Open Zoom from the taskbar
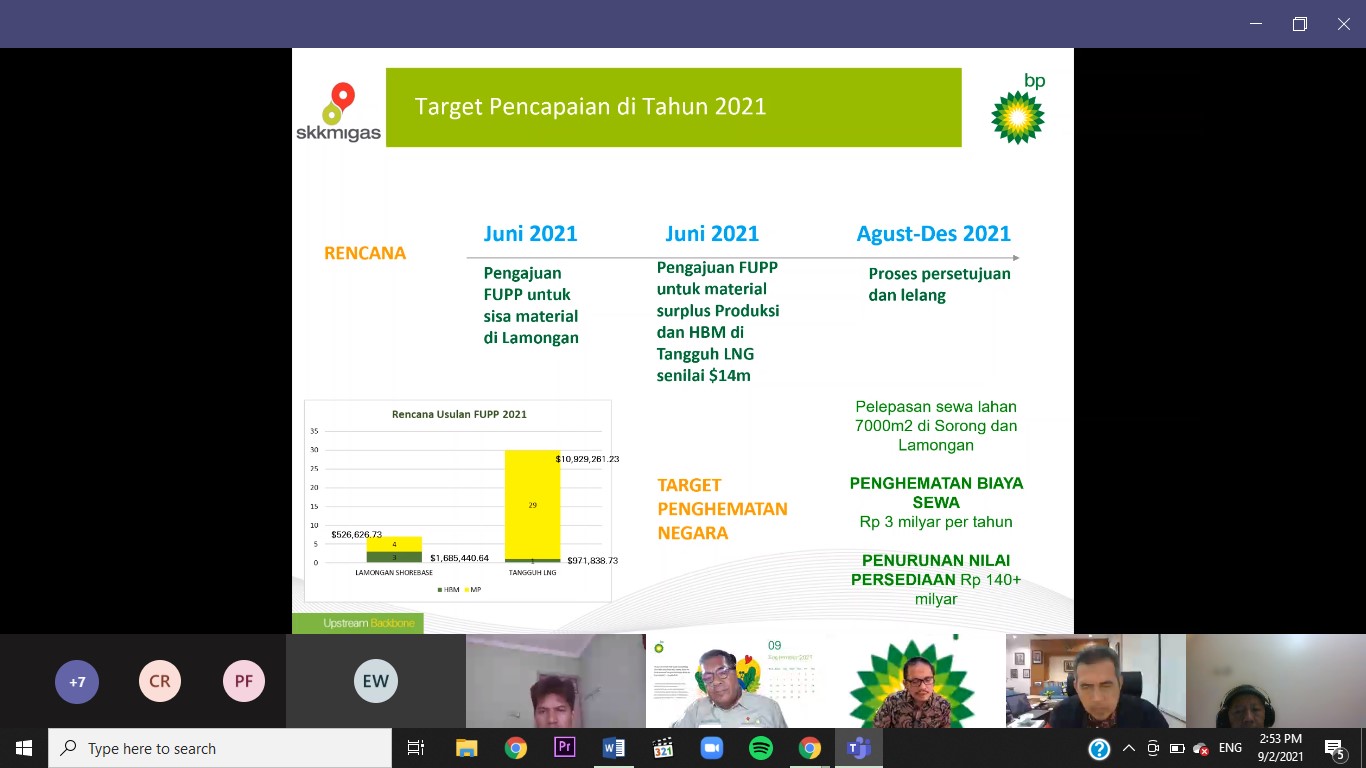 pyautogui.click(x=712, y=748)
